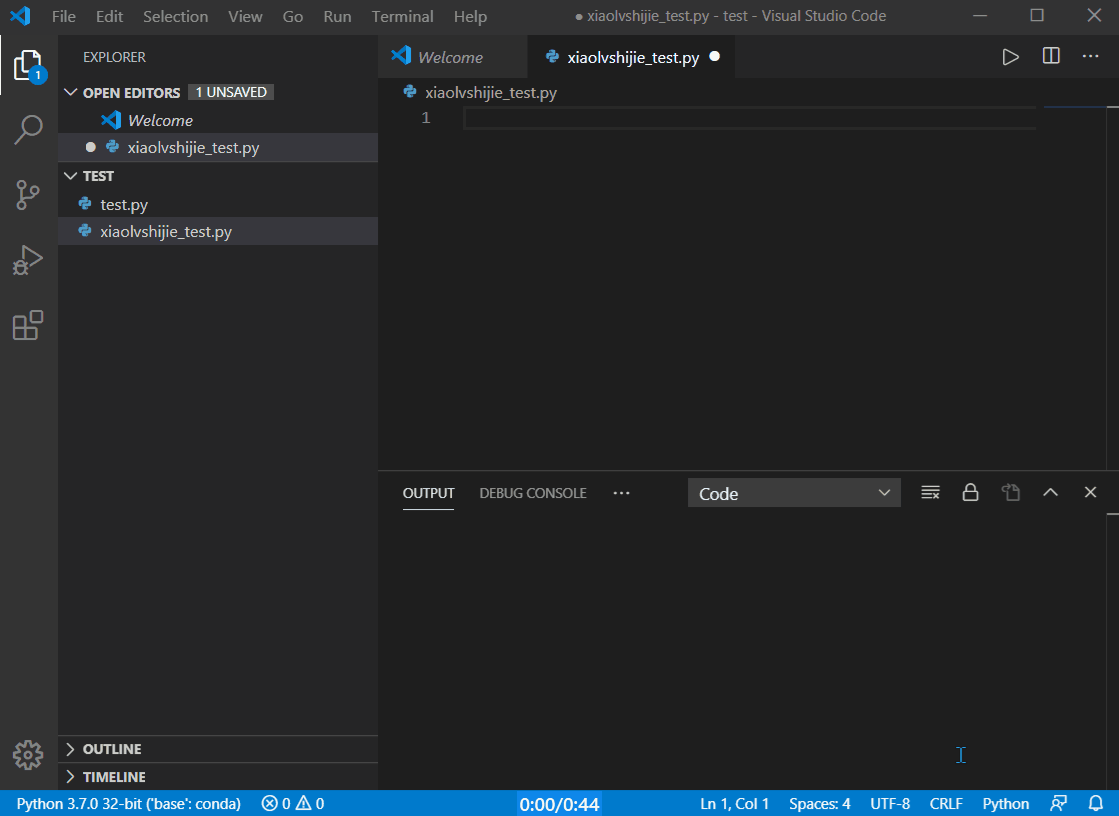
Task: Click the 1 UNSAVED badge
Action: pos(231,92)
